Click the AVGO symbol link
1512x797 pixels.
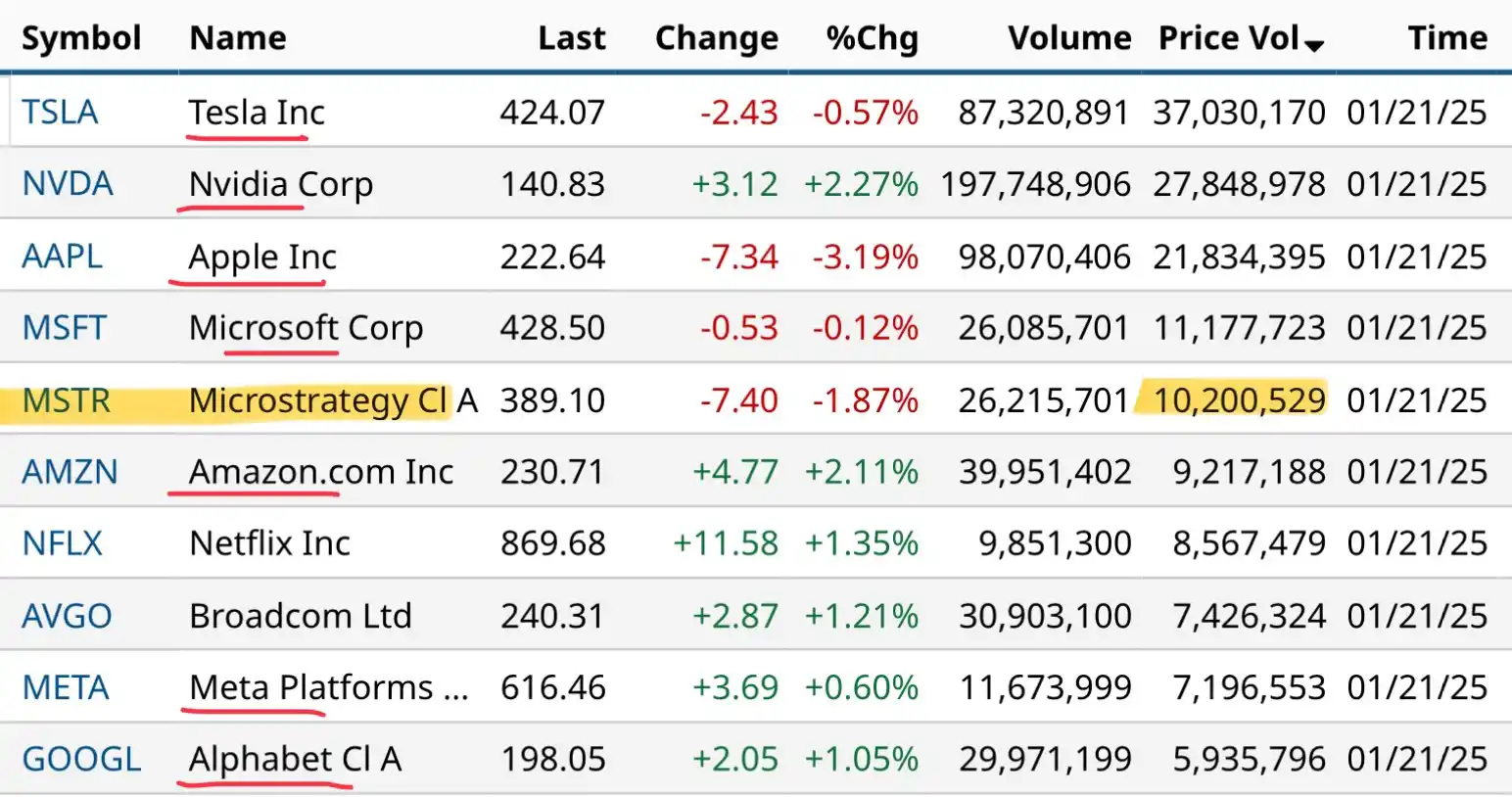(x=67, y=616)
